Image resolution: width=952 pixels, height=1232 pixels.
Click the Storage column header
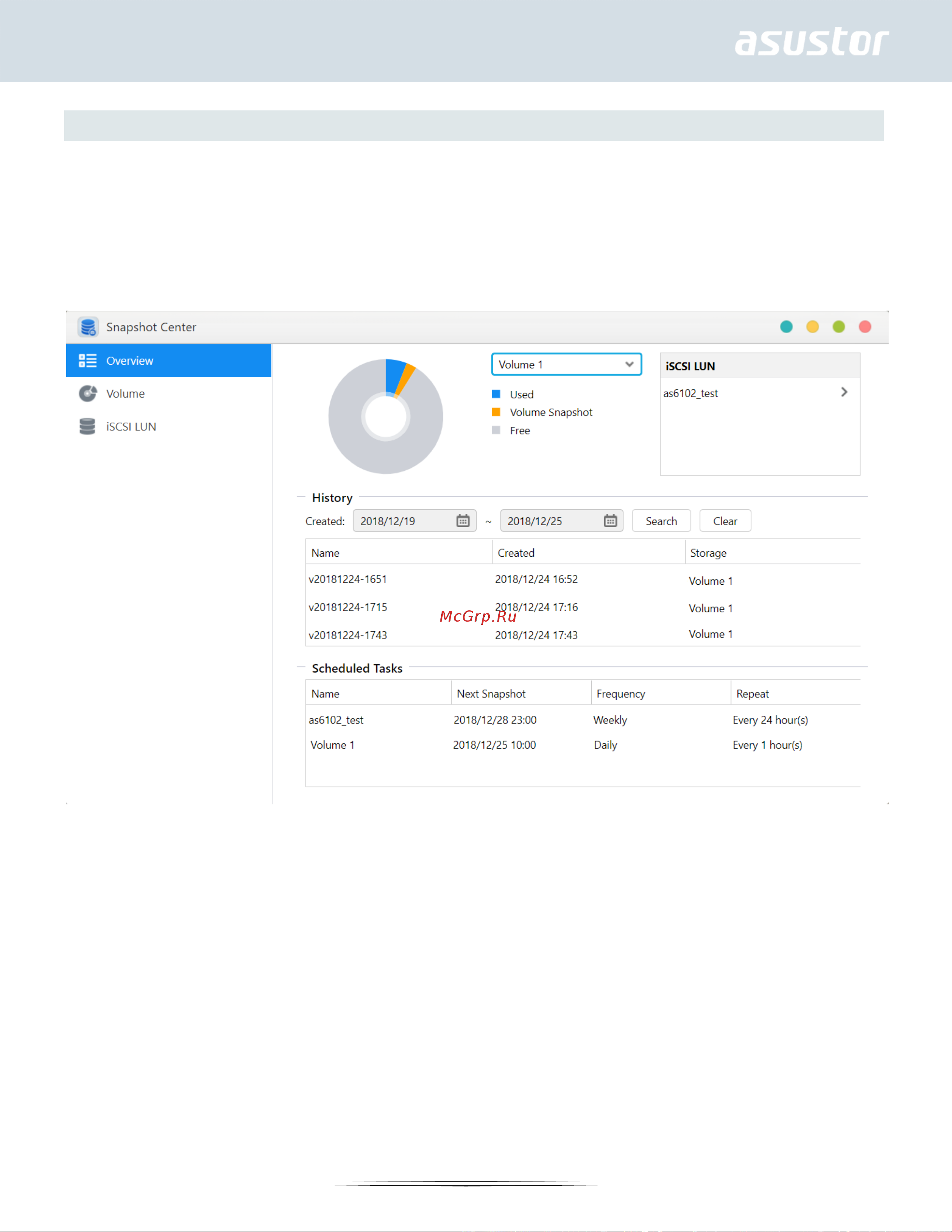click(773, 553)
